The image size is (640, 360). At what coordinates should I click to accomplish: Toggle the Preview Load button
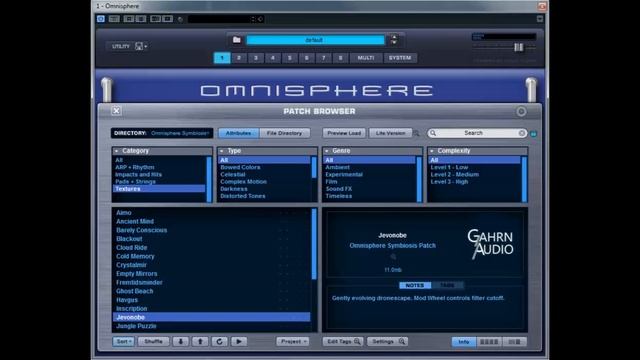(x=344, y=133)
